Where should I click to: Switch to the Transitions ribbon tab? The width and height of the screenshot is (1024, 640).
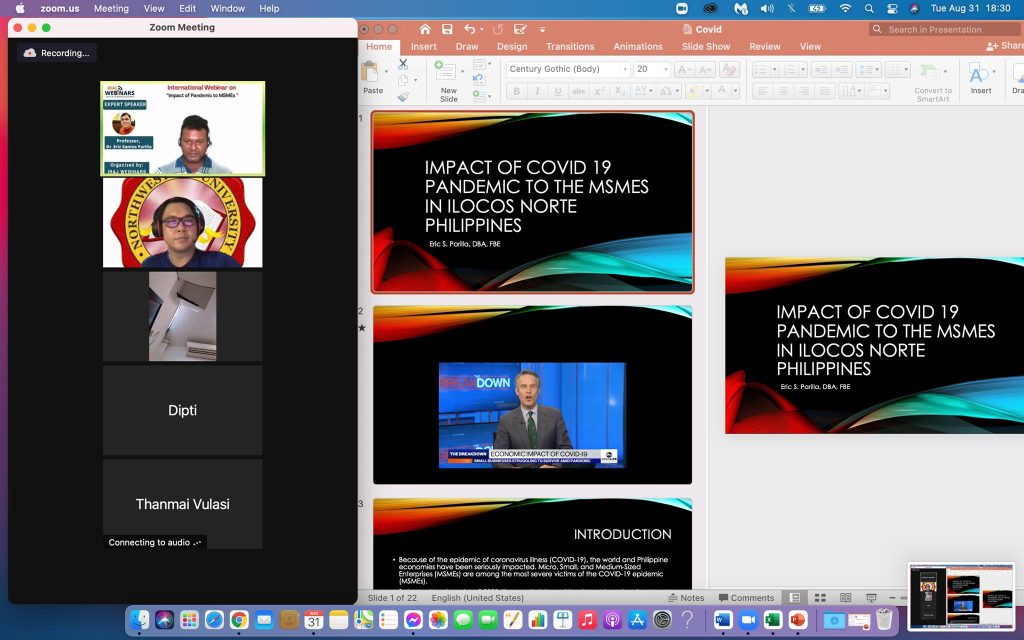pos(570,47)
